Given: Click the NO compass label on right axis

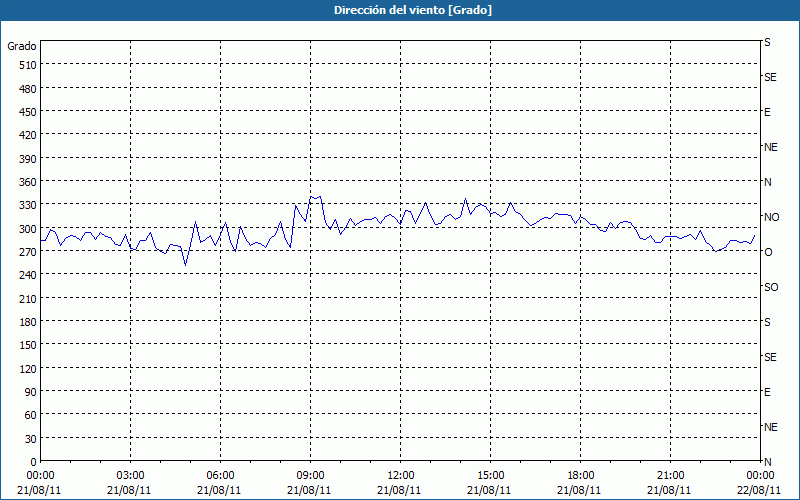Looking at the screenshot, I should coord(771,217).
